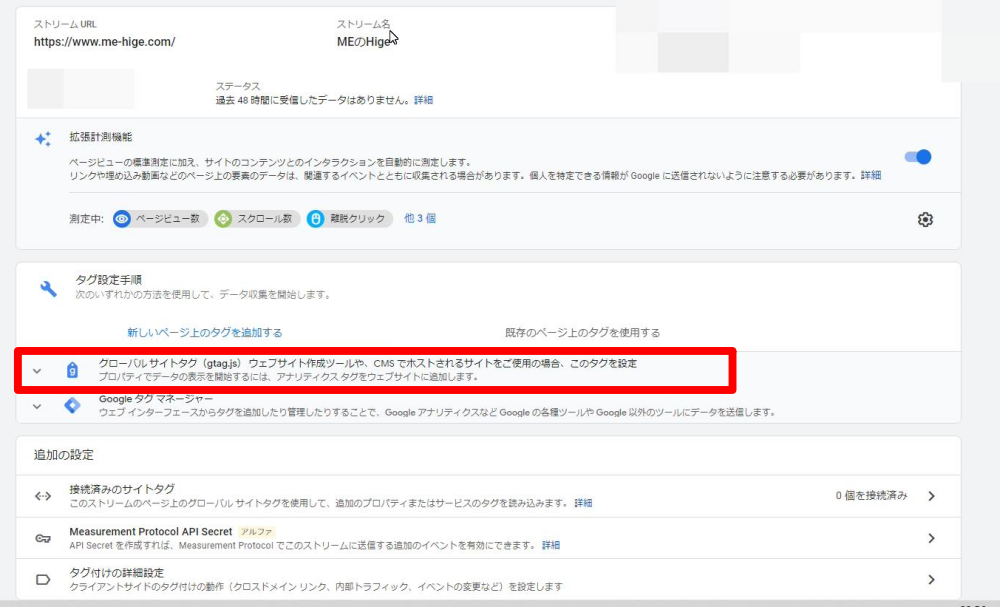Switch to 既存のページ上のタグを使用する tab
The image size is (1000, 607).
[x=582, y=332]
